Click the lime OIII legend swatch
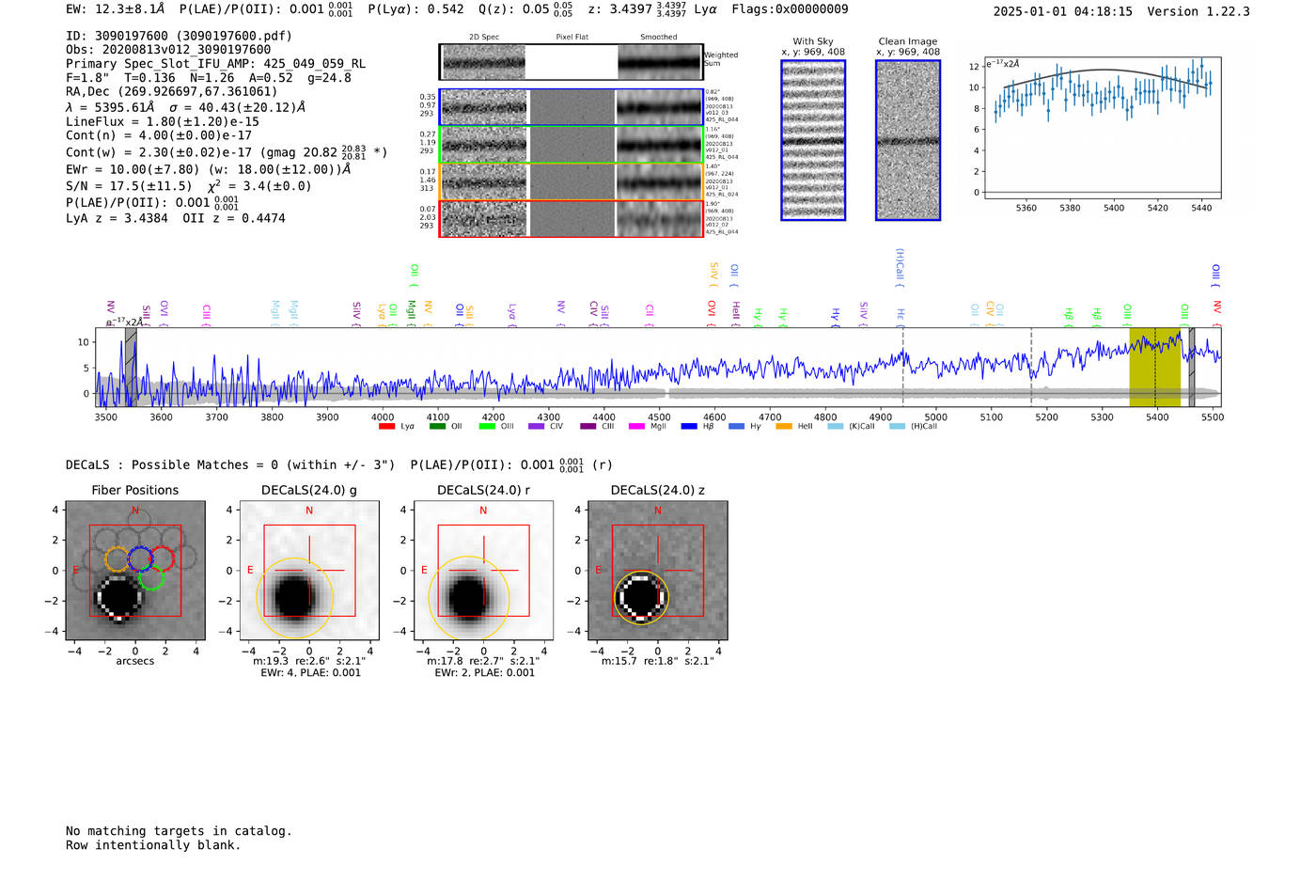Viewport: 1316px width, 896px height. 487,427
